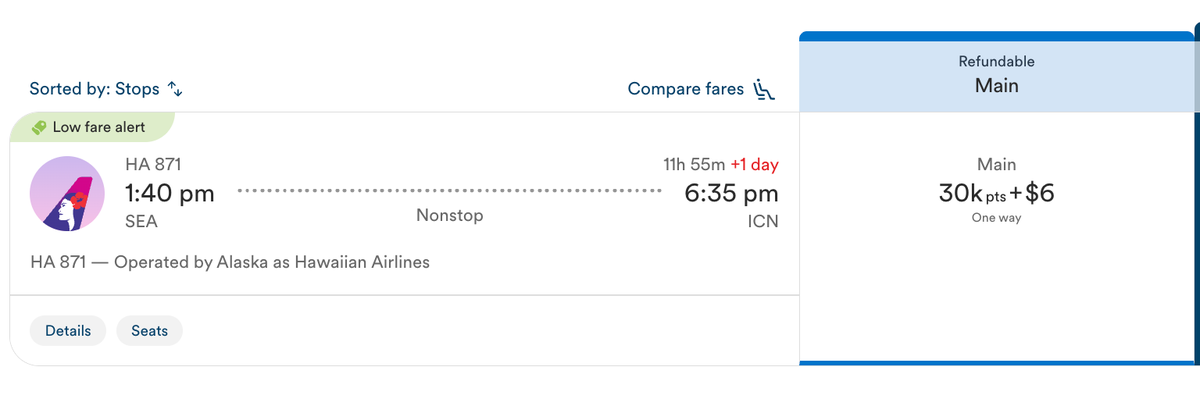
Task: Open the Compare fares link
Action: coord(686,89)
